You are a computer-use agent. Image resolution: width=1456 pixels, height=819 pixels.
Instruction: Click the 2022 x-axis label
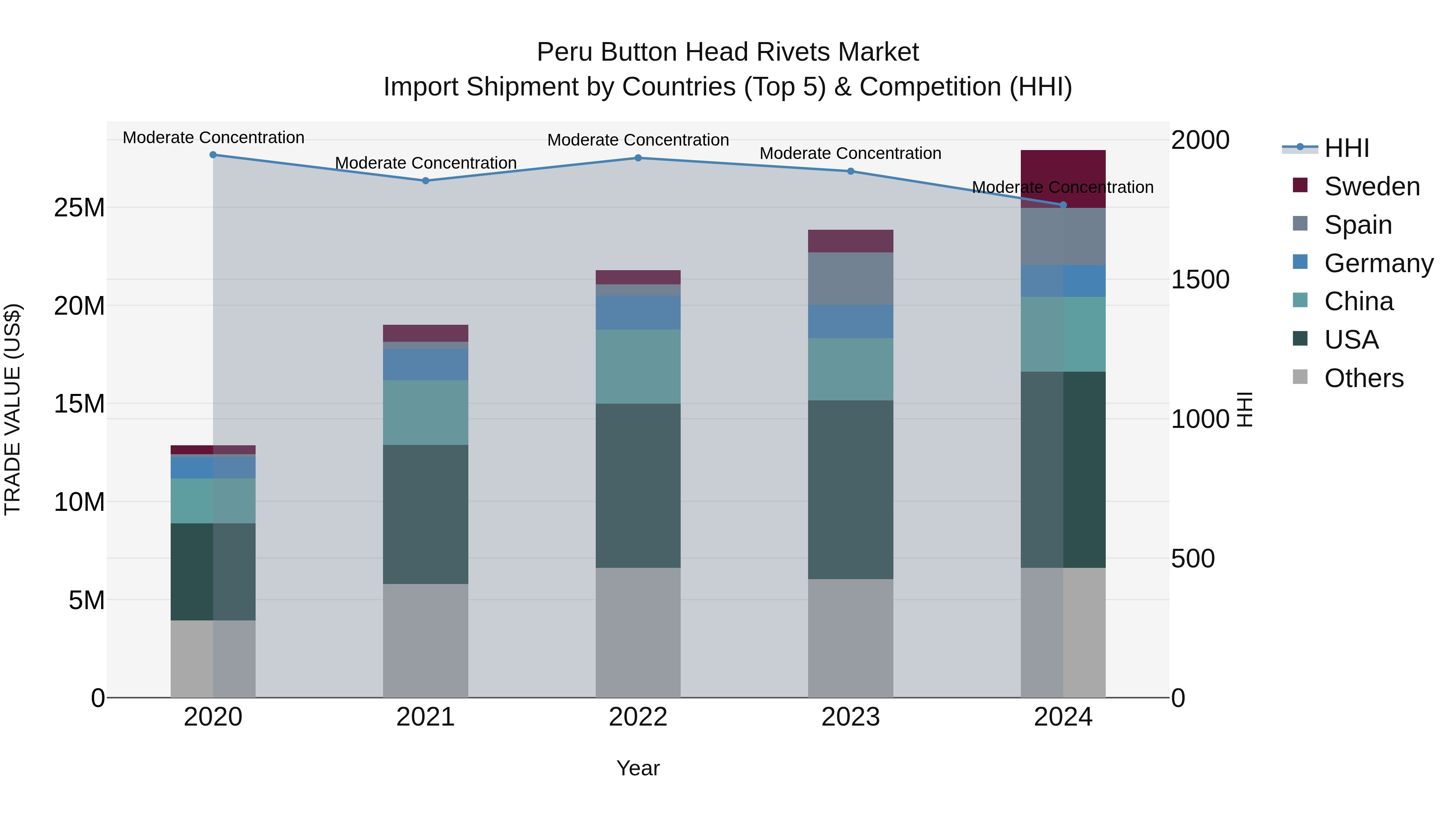tap(638, 717)
